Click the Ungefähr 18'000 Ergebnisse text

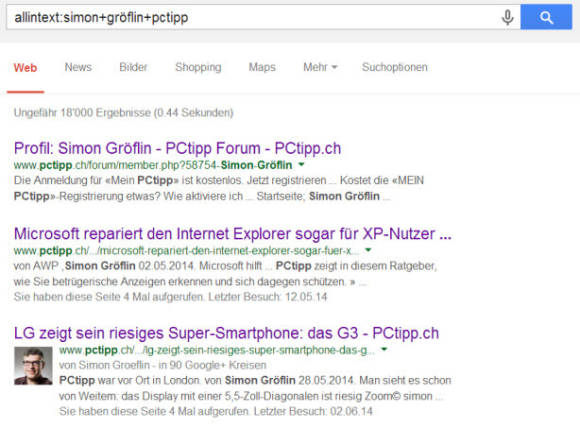pyautogui.click(x=124, y=112)
